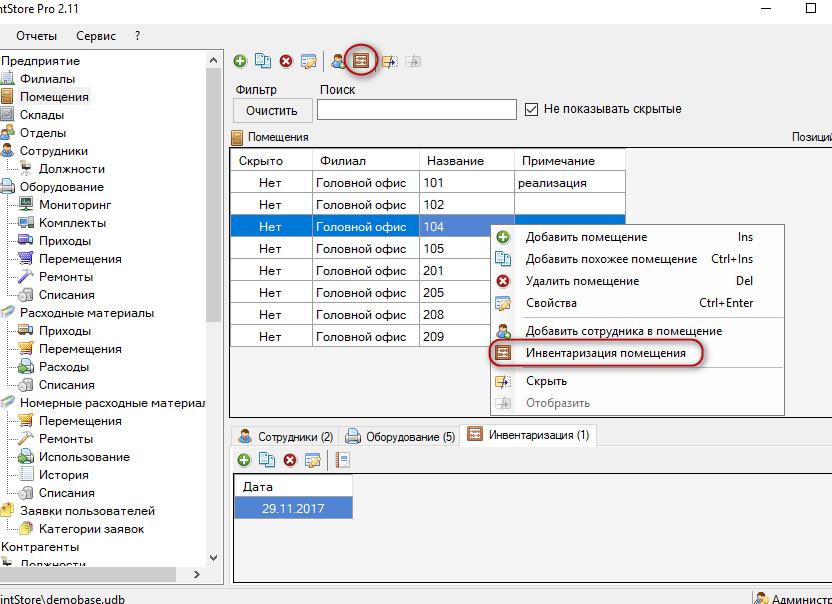Select the room row named 102
832x604 pixels.
point(428,204)
